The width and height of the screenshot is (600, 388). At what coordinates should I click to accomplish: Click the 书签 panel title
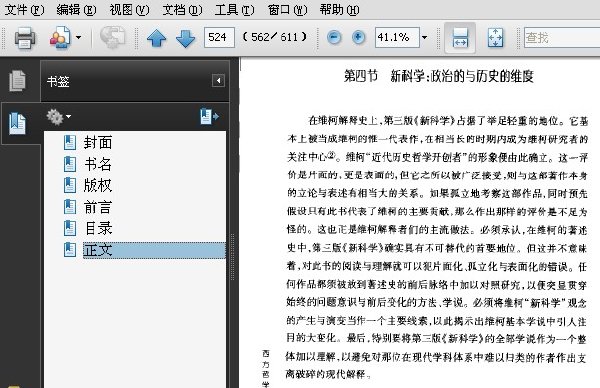58,81
